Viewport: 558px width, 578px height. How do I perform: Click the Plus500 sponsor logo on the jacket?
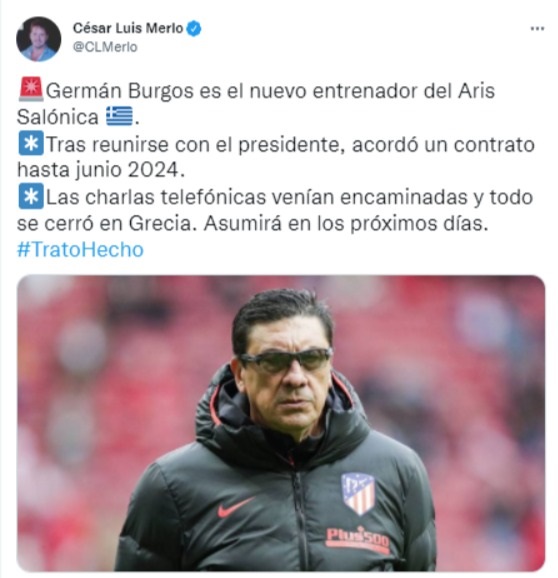coord(358,539)
